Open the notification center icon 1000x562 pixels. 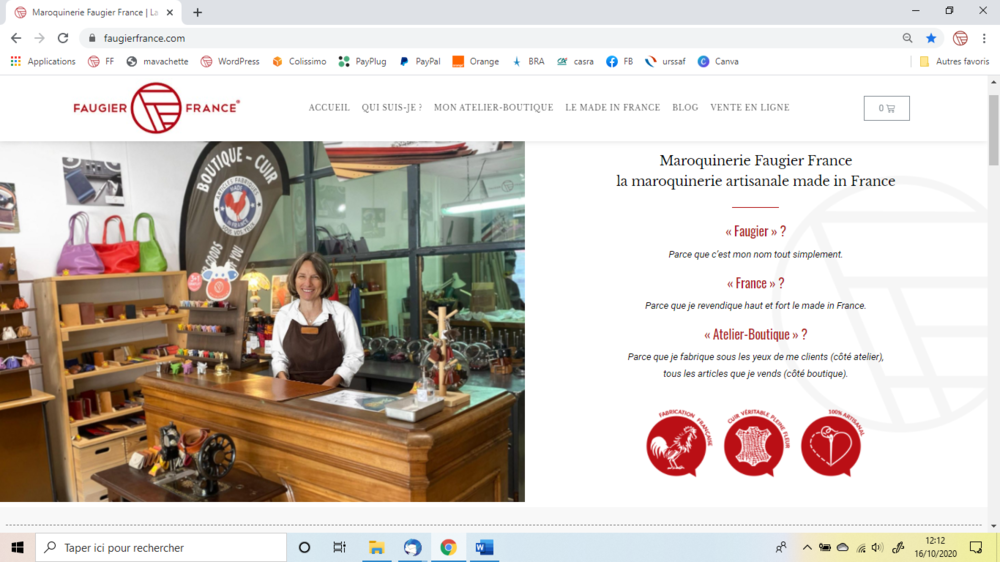pos(976,547)
